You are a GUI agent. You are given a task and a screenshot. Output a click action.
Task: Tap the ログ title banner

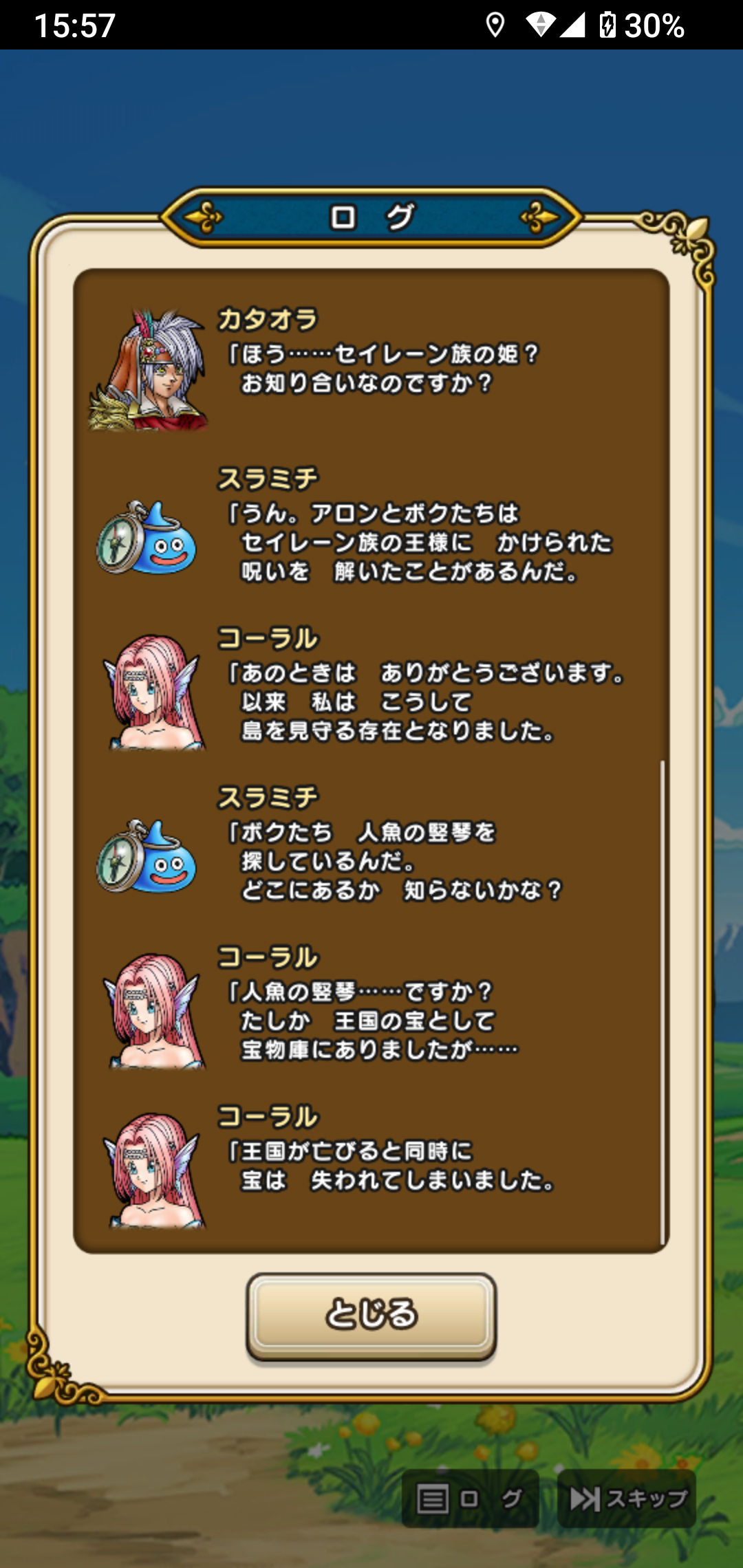tap(371, 217)
